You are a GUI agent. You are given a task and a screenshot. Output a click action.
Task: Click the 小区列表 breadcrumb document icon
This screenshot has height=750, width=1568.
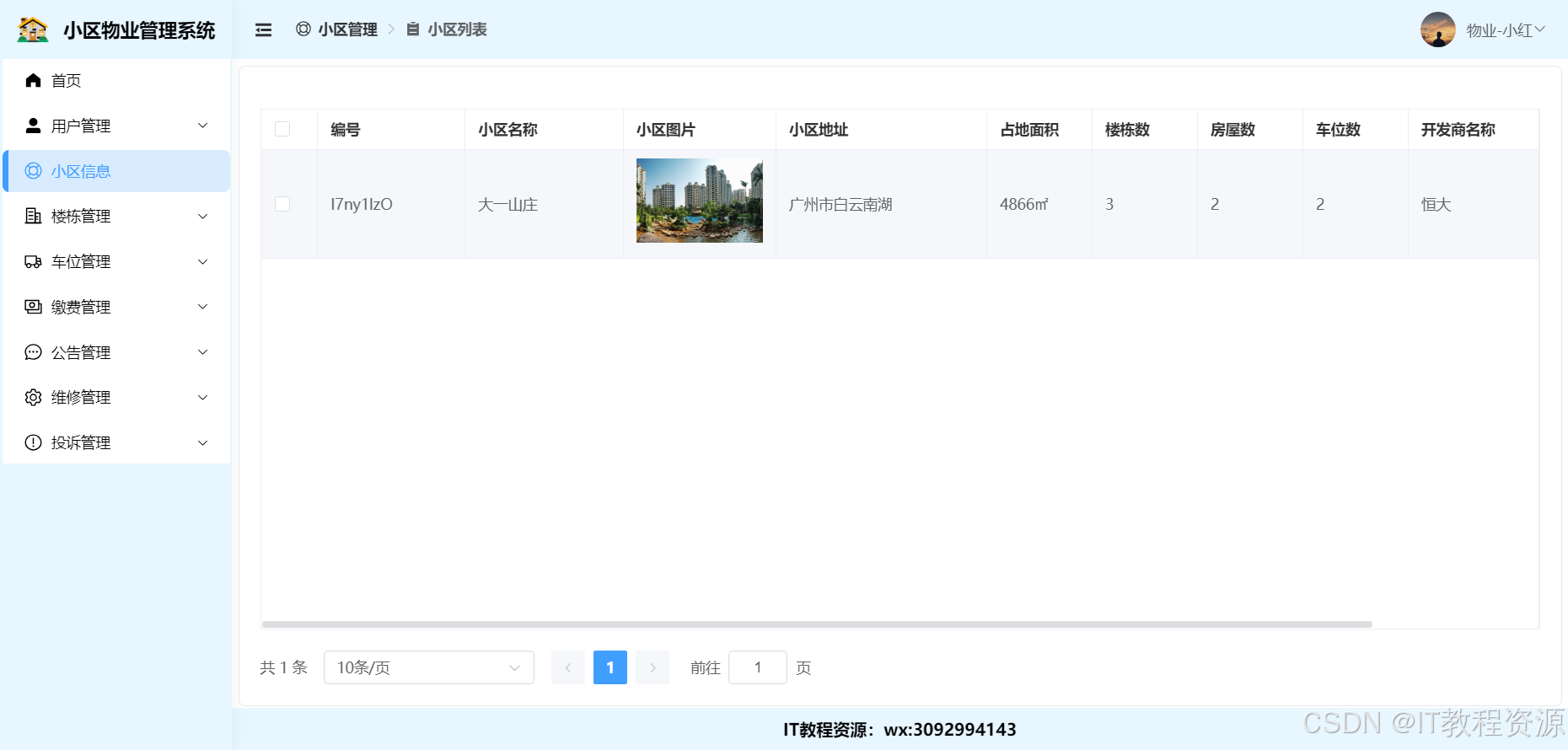tap(413, 29)
